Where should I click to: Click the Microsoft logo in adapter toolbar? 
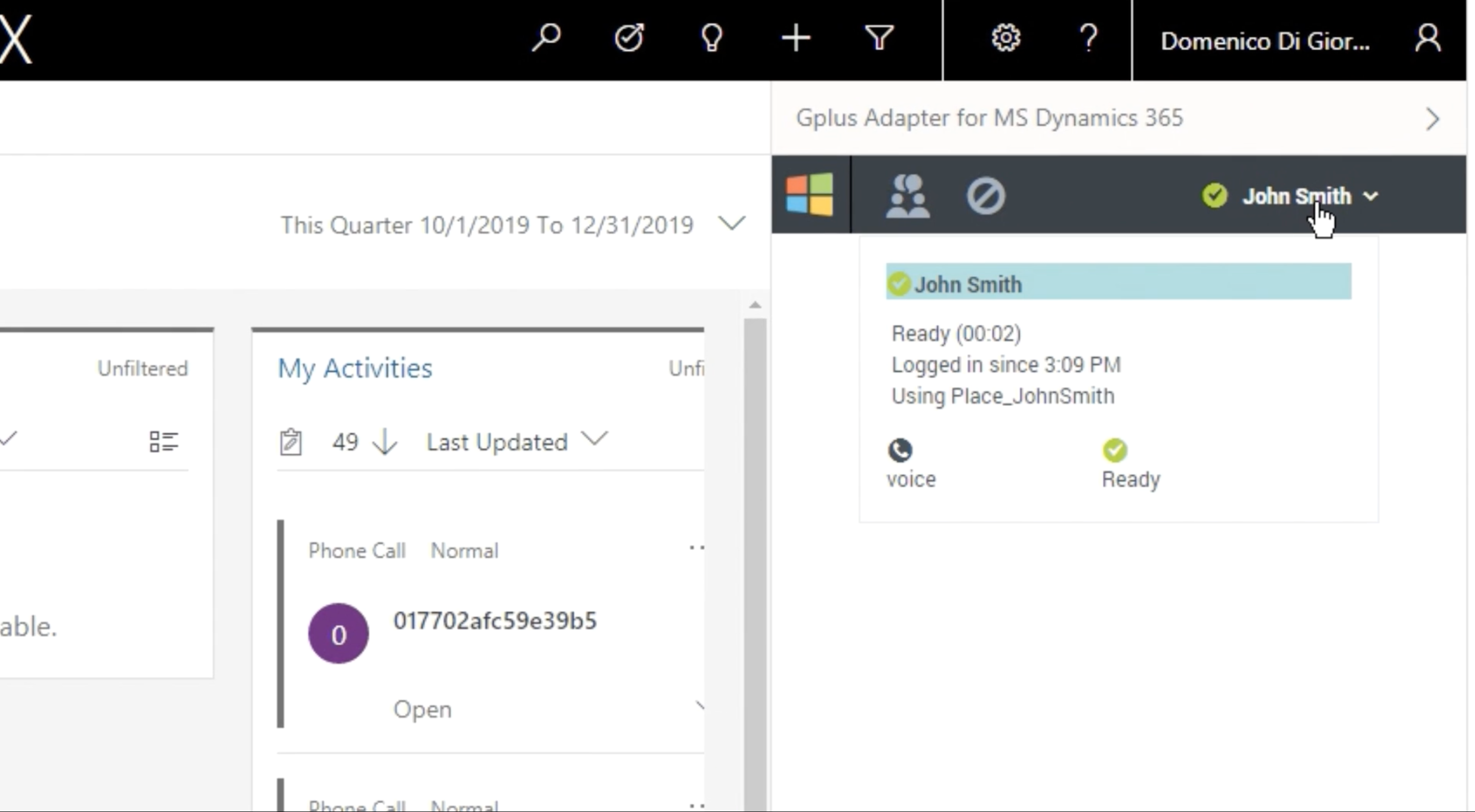809,195
